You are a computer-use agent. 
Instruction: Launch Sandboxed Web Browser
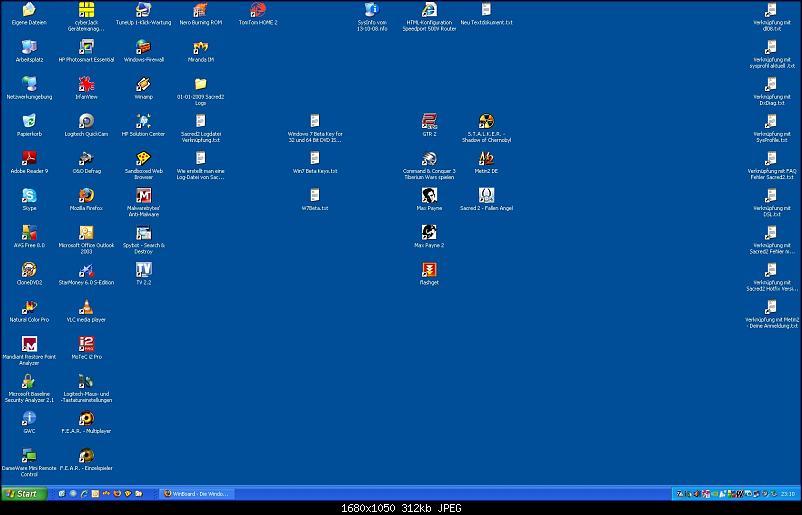coord(144,159)
